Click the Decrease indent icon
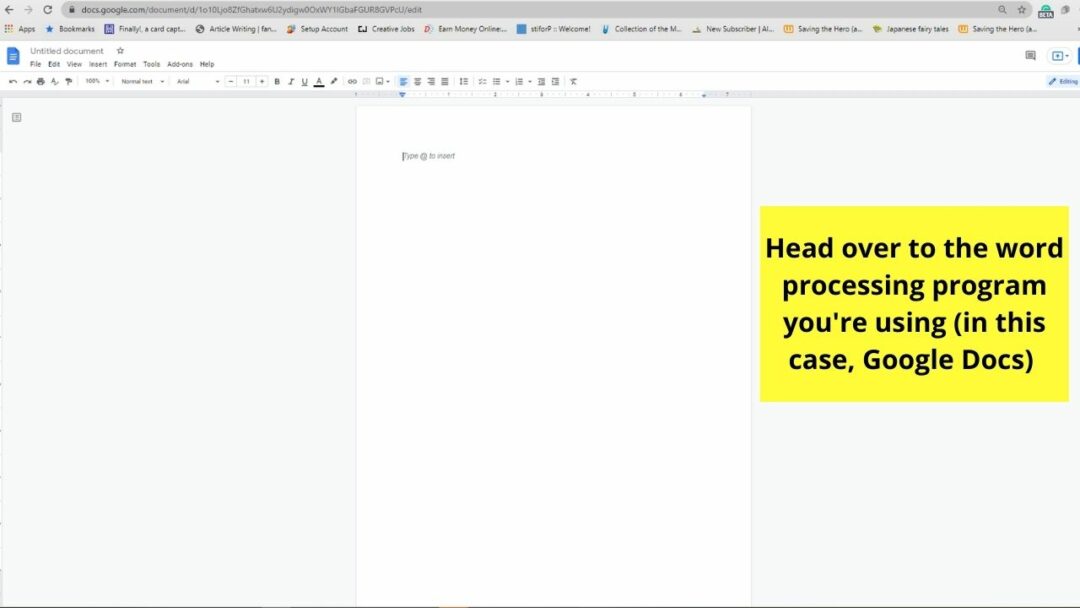Image resolution: width=1080 pixels, height=608 pixels. pyautogui.click(x=541, y=81)
